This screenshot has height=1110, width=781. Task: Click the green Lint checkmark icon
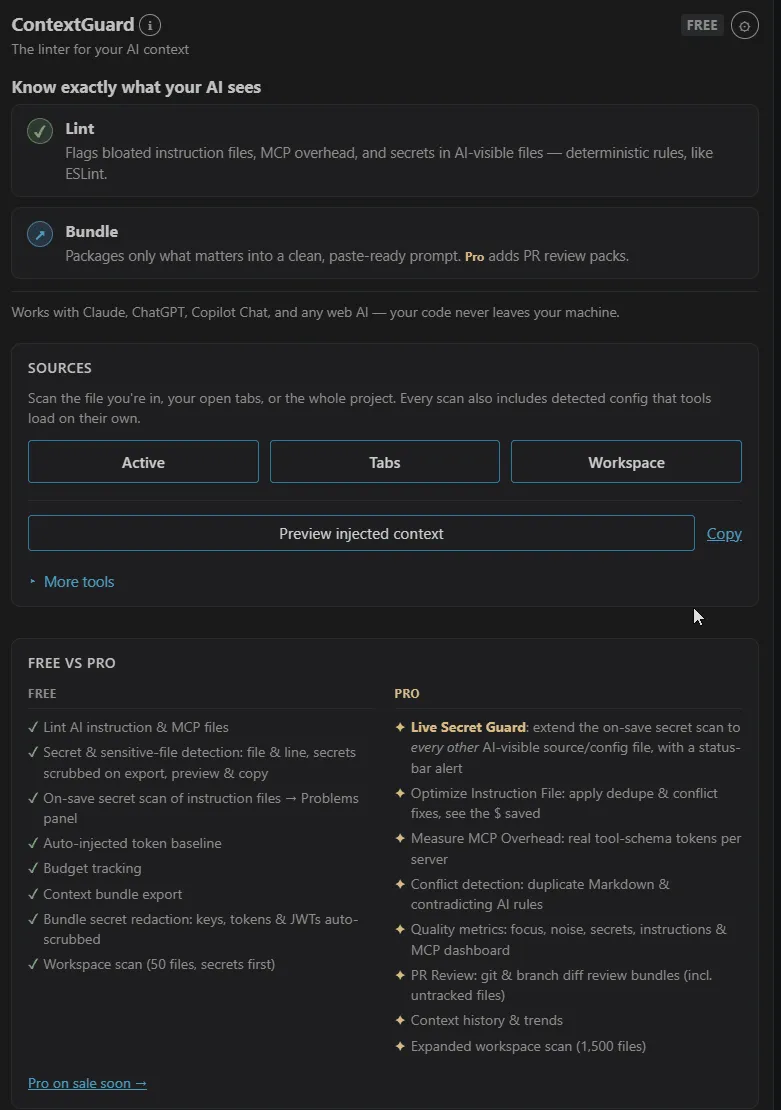tap(40, 131)
